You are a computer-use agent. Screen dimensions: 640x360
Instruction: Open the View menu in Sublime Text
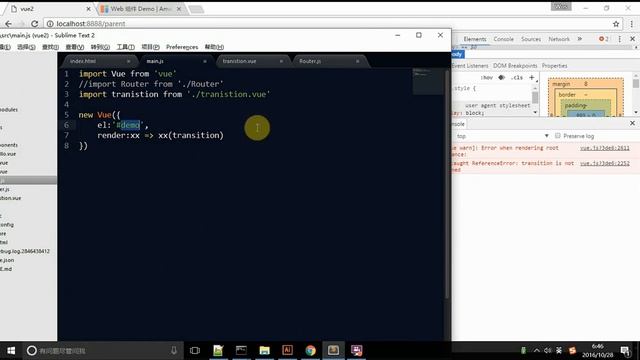click(75, 47)
